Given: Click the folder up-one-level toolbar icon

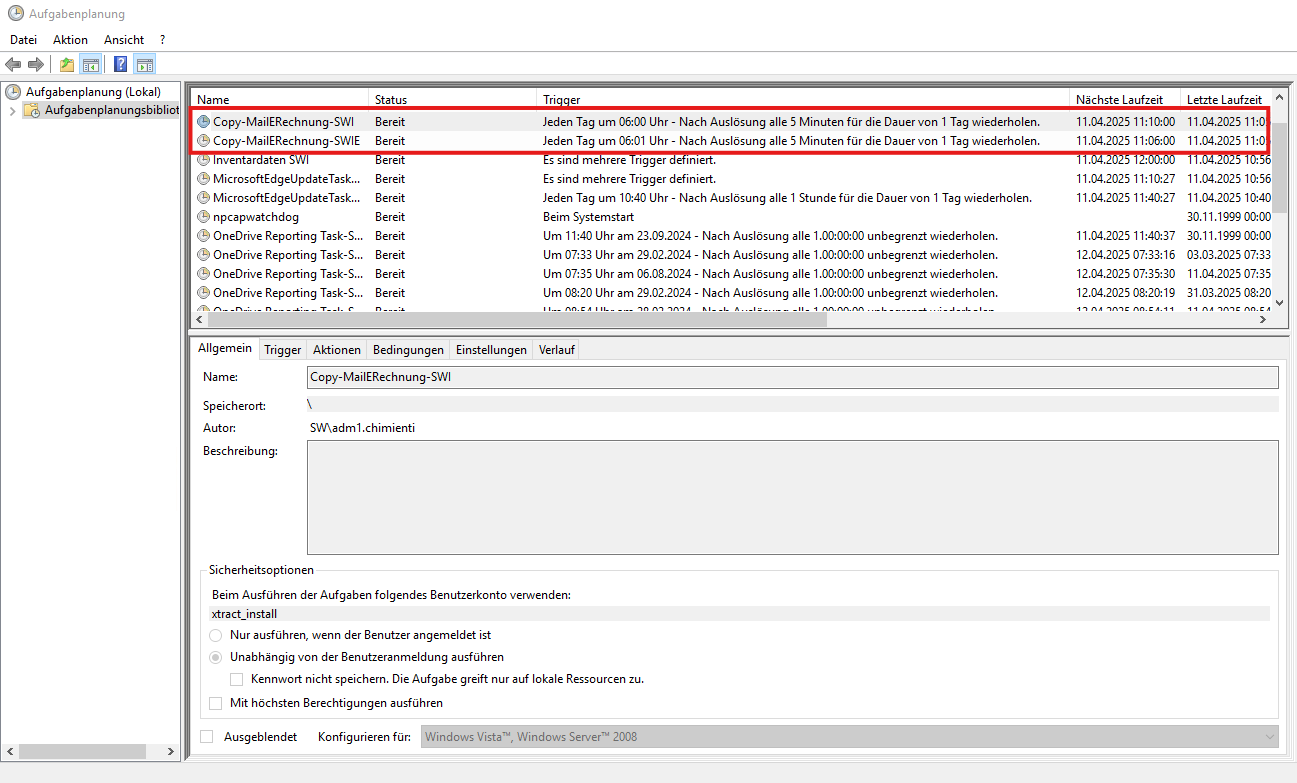Looking at the screenshot, I should (x=67, y=65).
